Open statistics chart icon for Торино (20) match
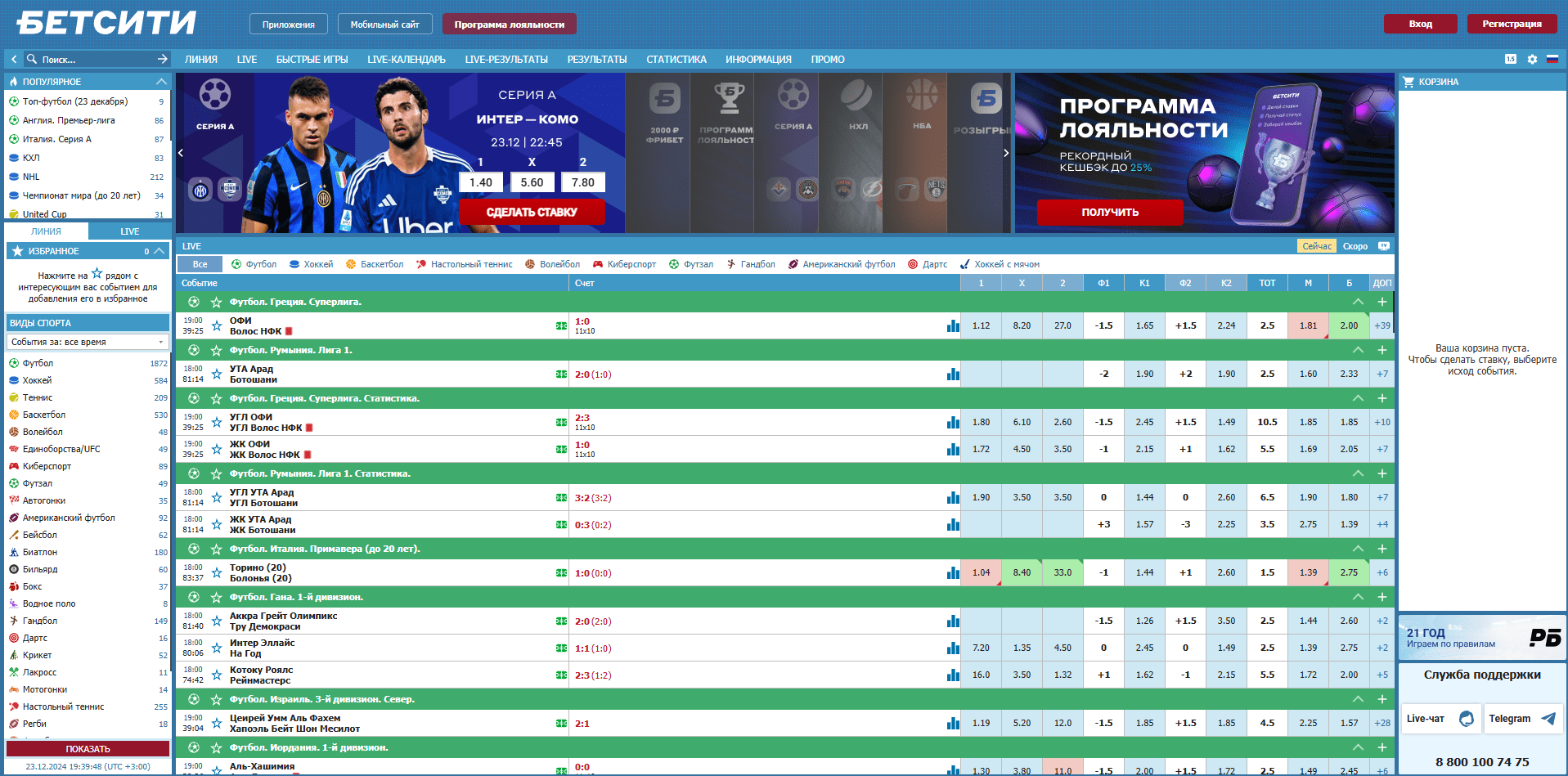 click(953, 572)
